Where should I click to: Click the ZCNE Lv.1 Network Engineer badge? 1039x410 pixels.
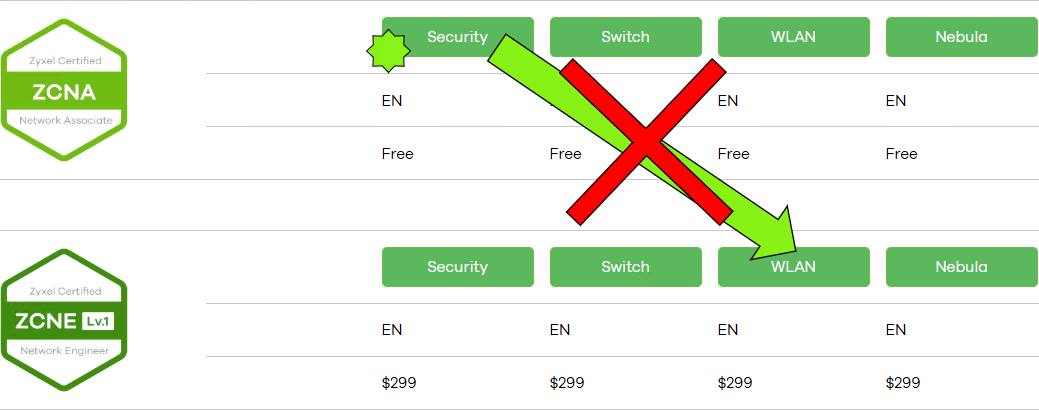click(x=64, y=320)
